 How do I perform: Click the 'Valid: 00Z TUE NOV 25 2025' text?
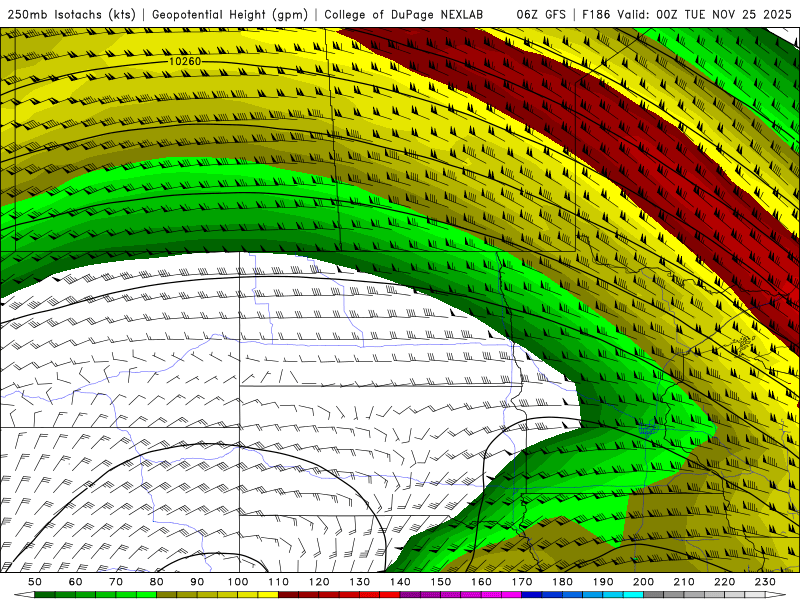704,15
